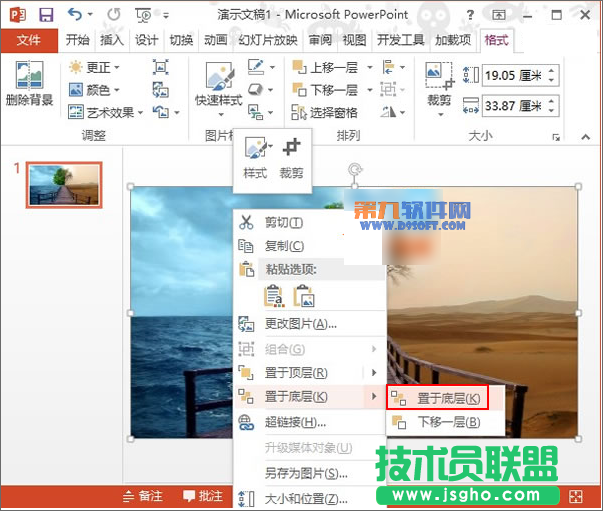Viewport: 603px width, 511px height.
Task: Open Ribbon Display Options icon
Action: click(499, 15)
